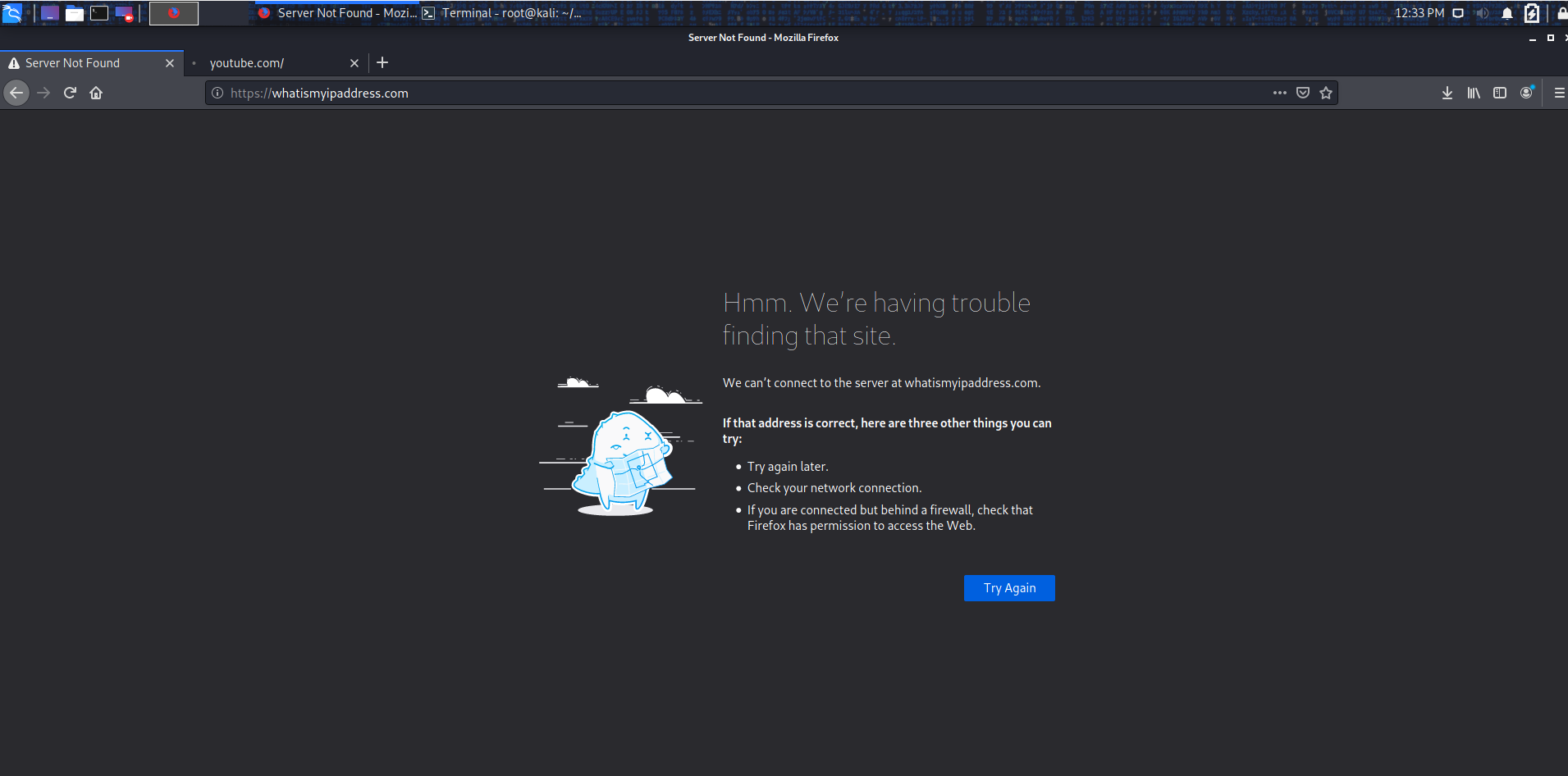
Task: Click the Firefox window title bar text
Action: [763, 38]
